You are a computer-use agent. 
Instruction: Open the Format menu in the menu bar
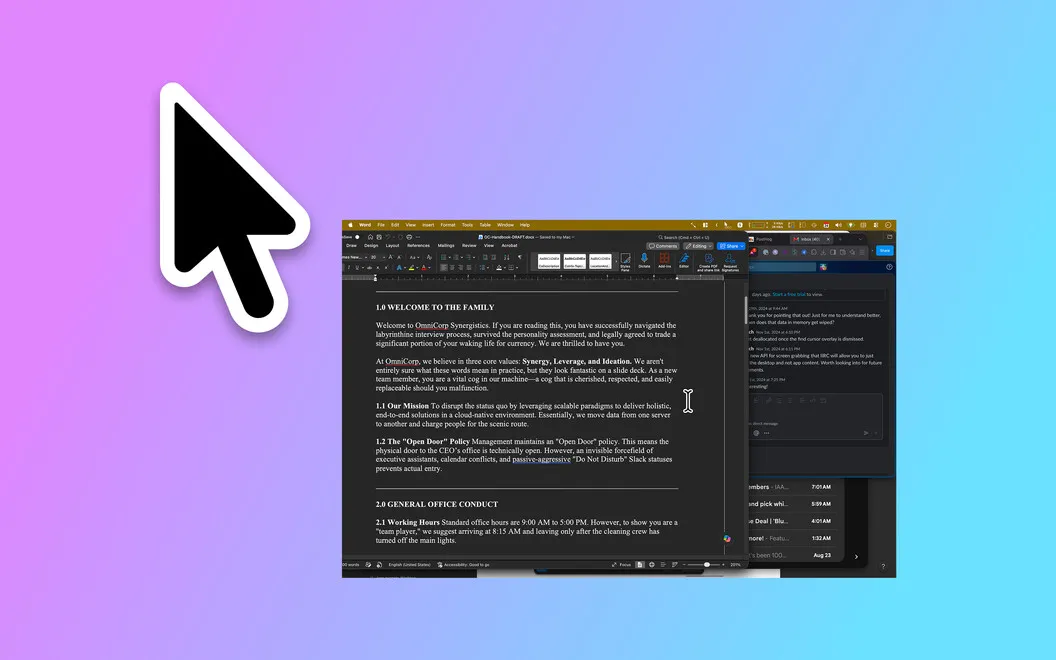click(x=448, y=225)
